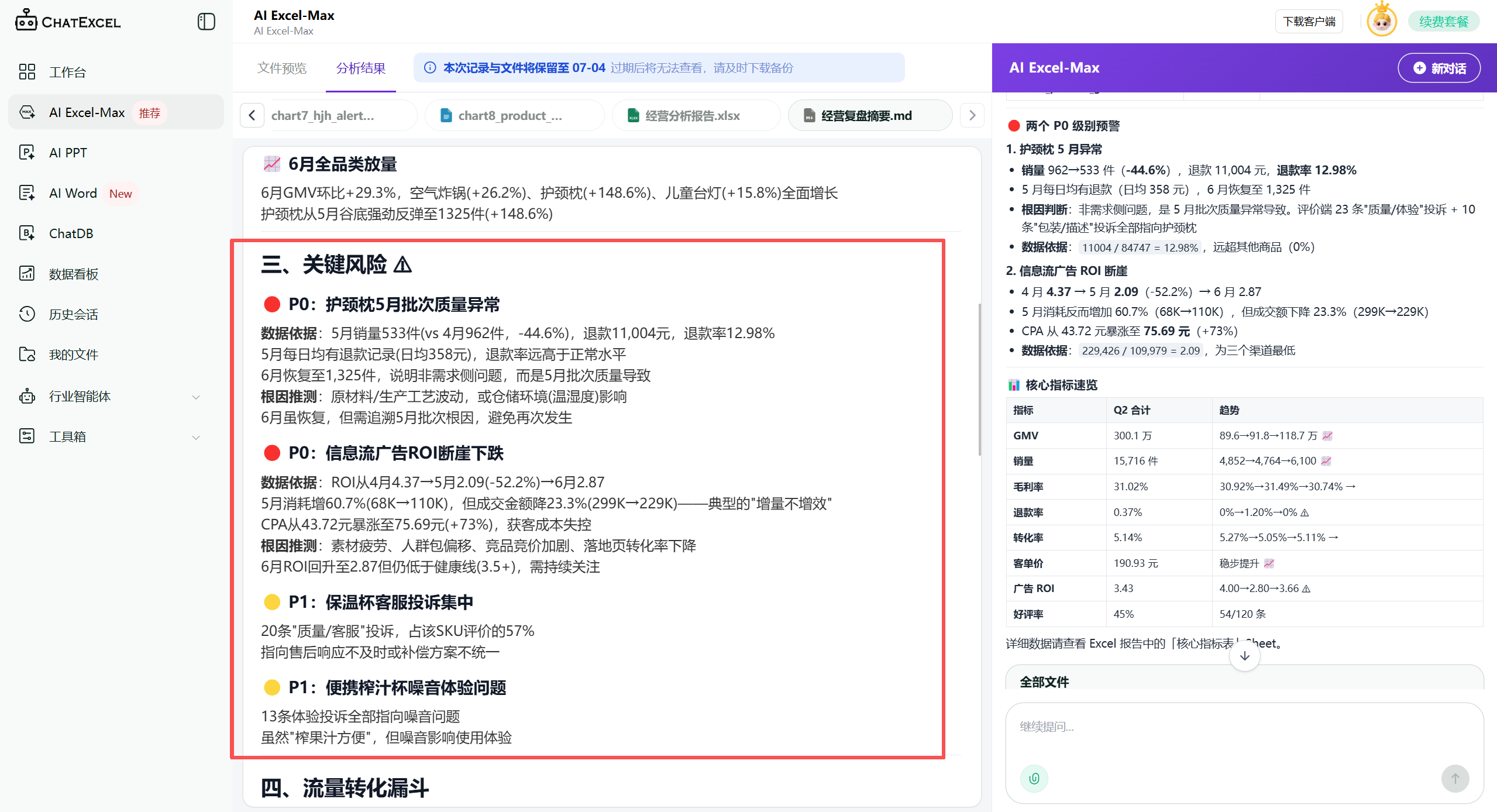
Task: Click the AI Word icon
Action: tap(27, 193)
